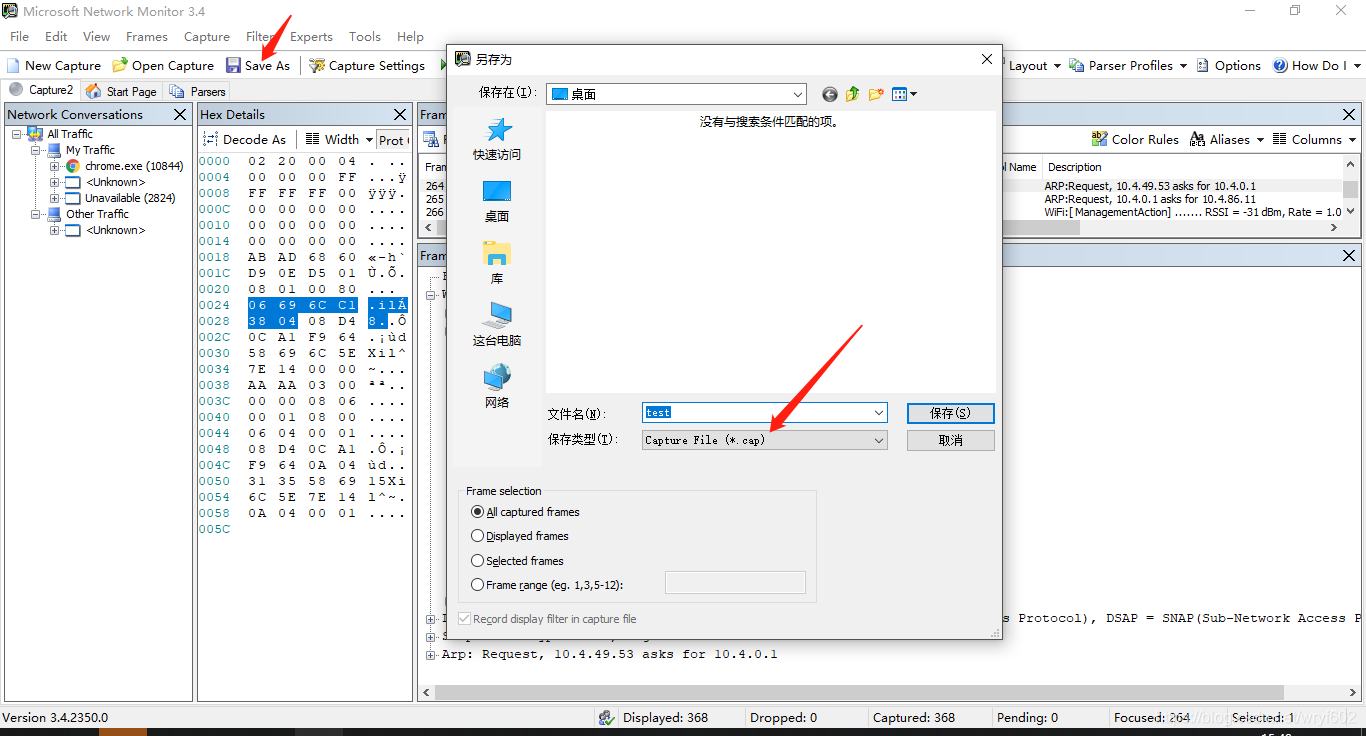Switch to the Capture2 tab
The height and width of the screenshot is (736, 1366).
41,90
